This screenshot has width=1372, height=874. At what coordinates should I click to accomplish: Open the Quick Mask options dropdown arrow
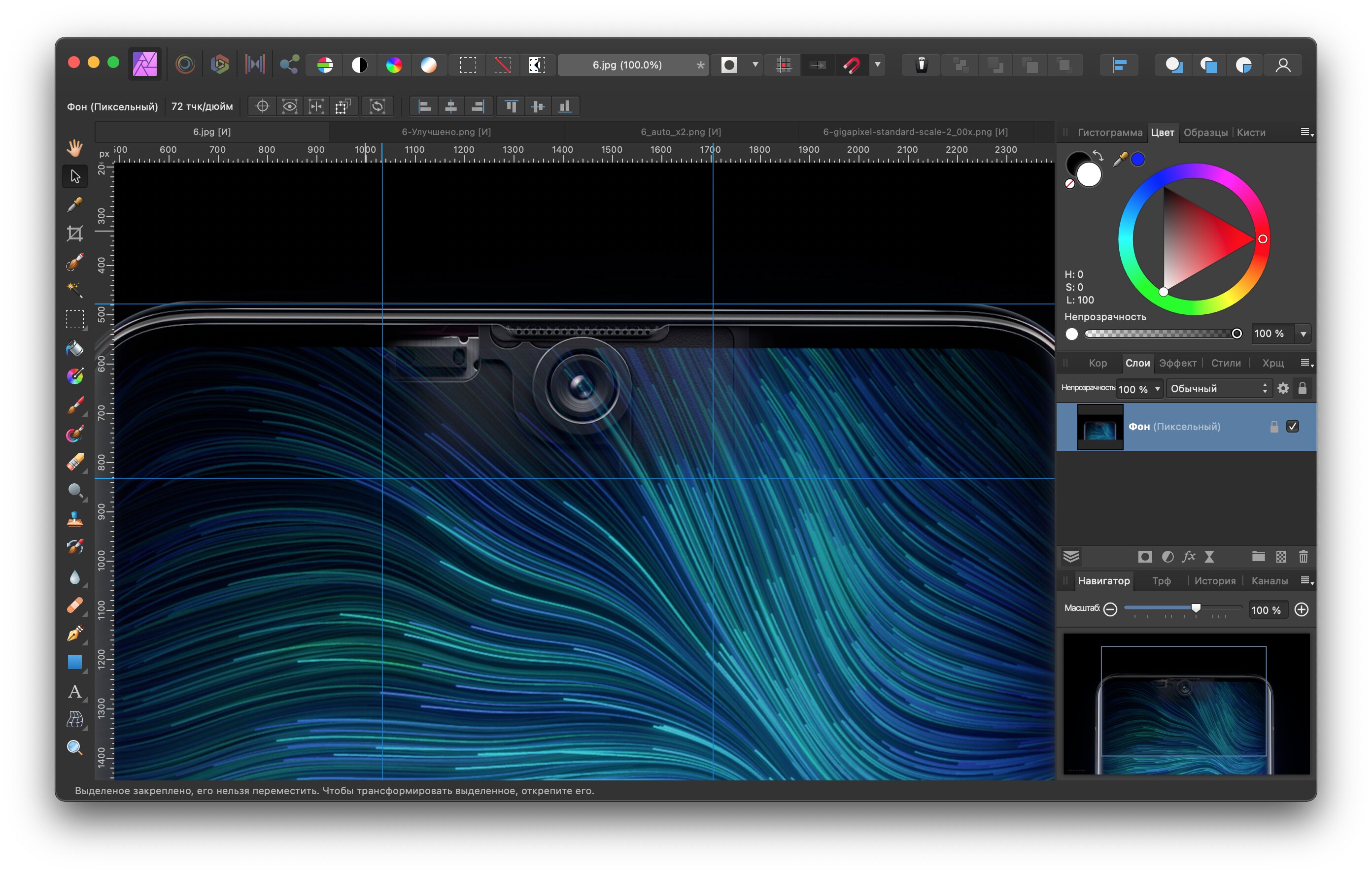(x=755, y=65)
